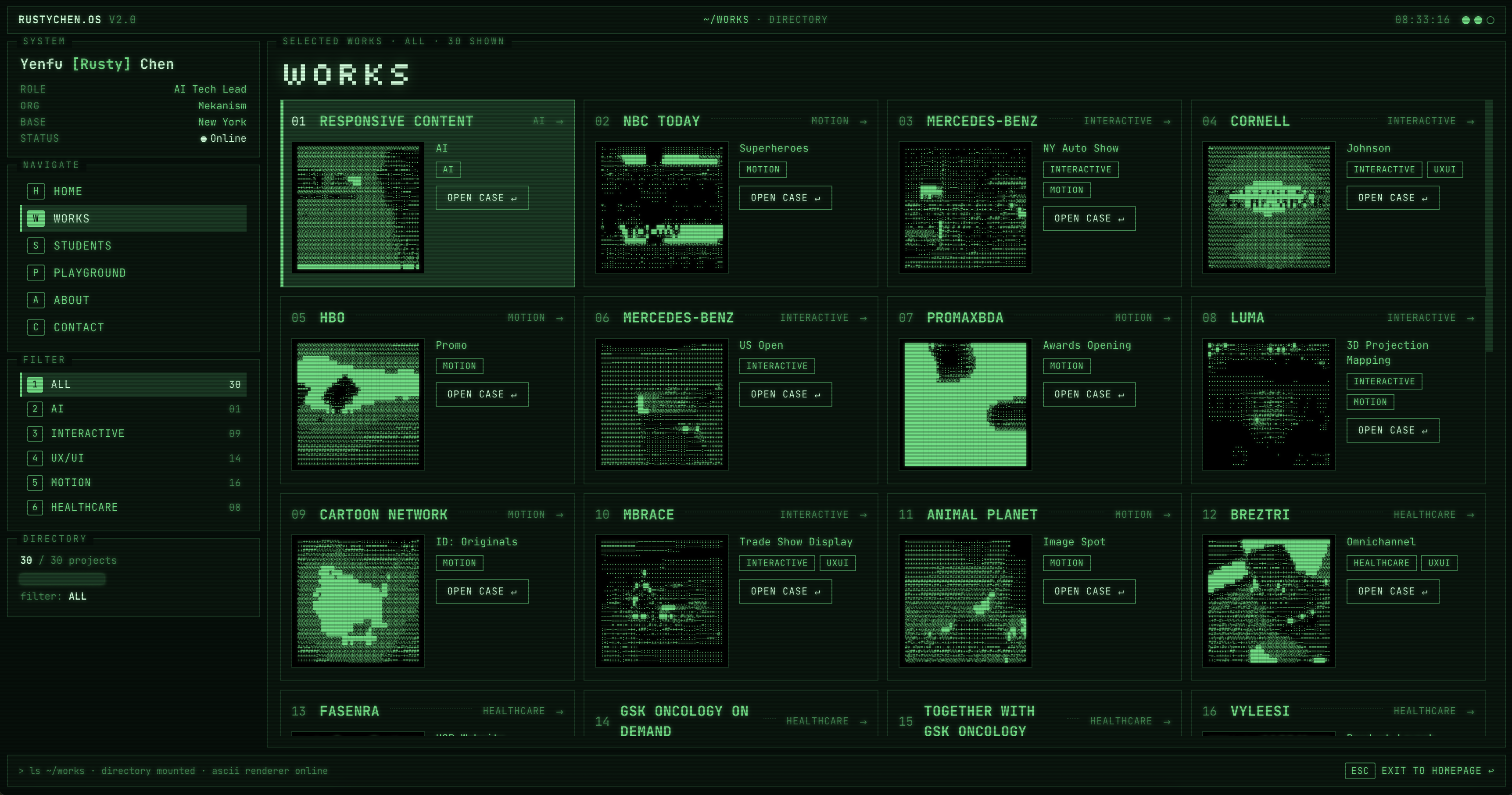Screen dimensions: 1512x795
Task: Click the A key icon beside About
Action: [x=36, y=300]
